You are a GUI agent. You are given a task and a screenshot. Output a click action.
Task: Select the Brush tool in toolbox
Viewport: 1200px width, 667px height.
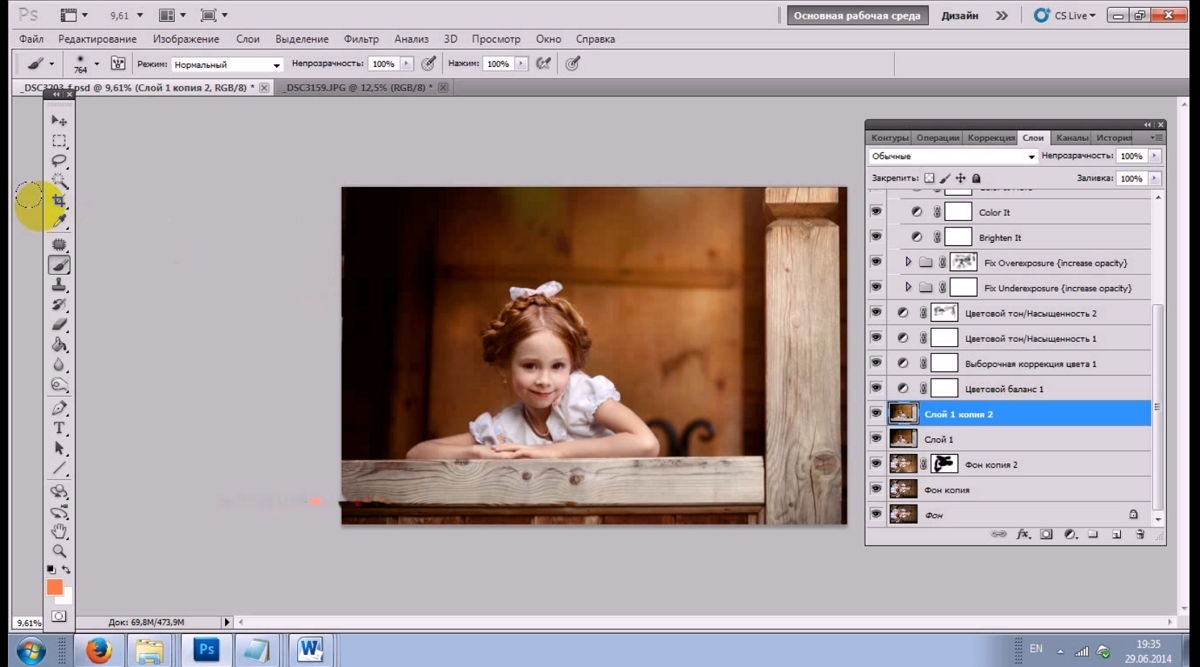pyautogui.click(x=59, y=265)
